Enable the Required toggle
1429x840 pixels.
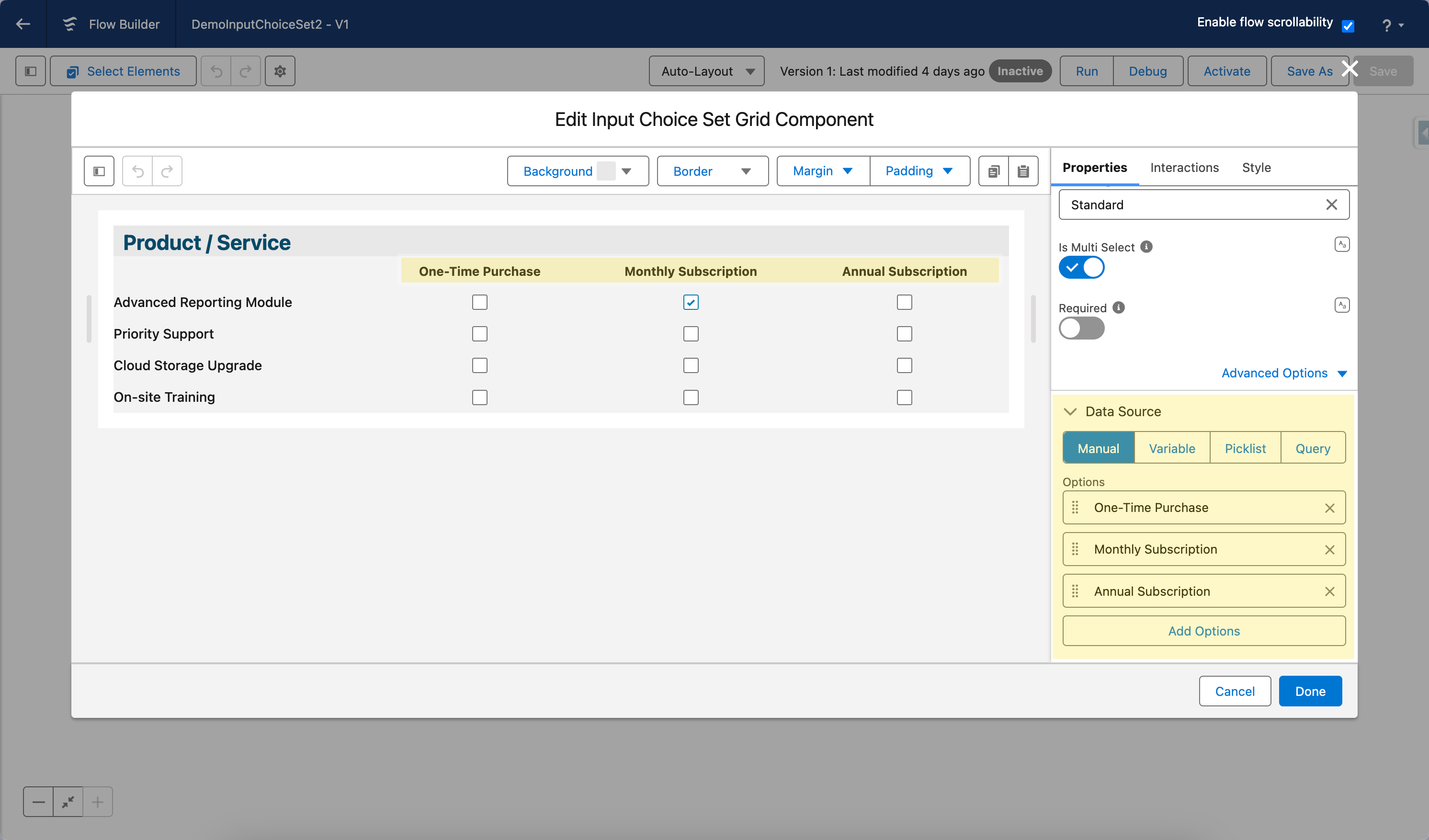tap(1081, 329)
